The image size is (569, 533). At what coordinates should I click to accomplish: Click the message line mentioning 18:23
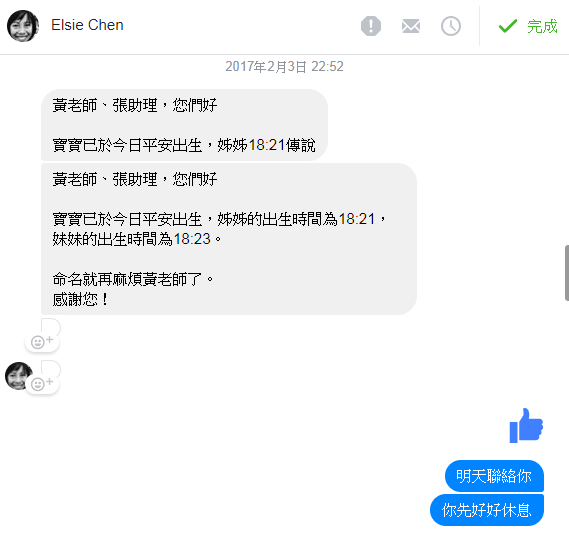[x=137, y=239]
